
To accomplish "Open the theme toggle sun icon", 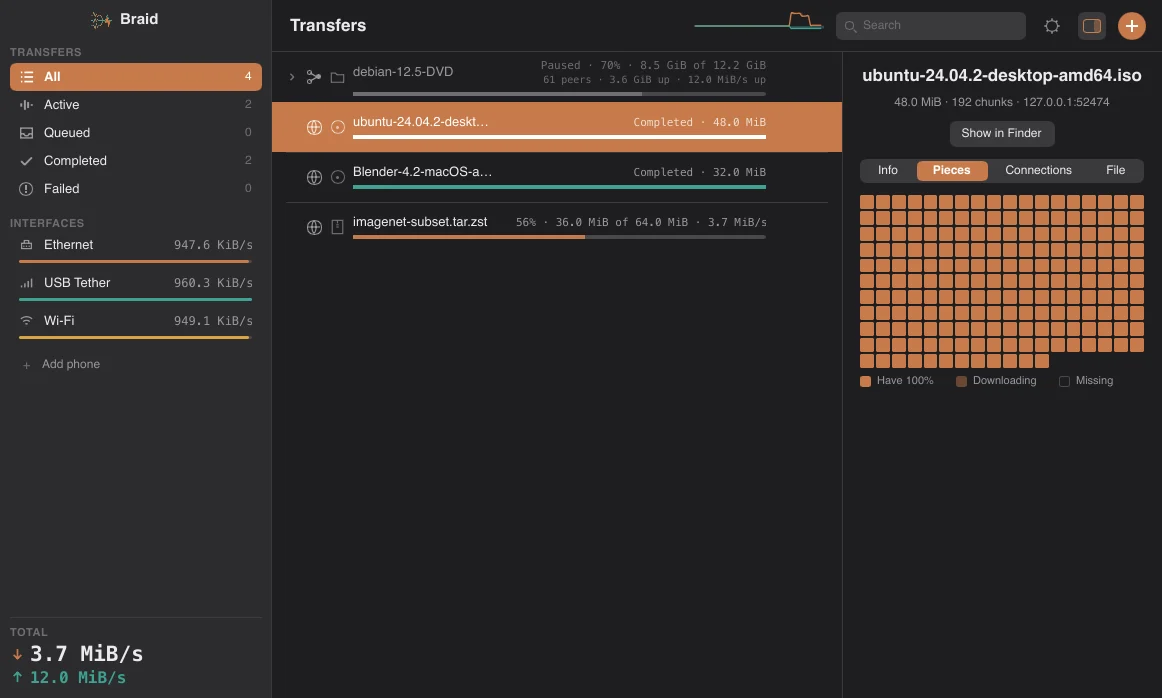I will (x=1052, y=26).
